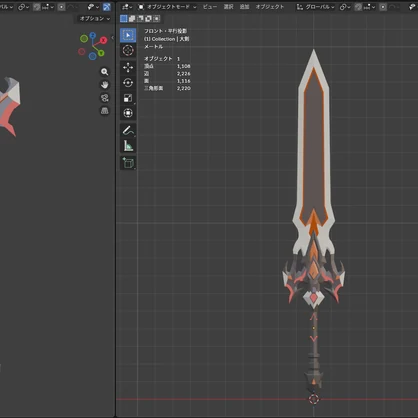The width and height of the screenshot is (418, 418).
Task: Open the 追加 menu
Action: 244,7
